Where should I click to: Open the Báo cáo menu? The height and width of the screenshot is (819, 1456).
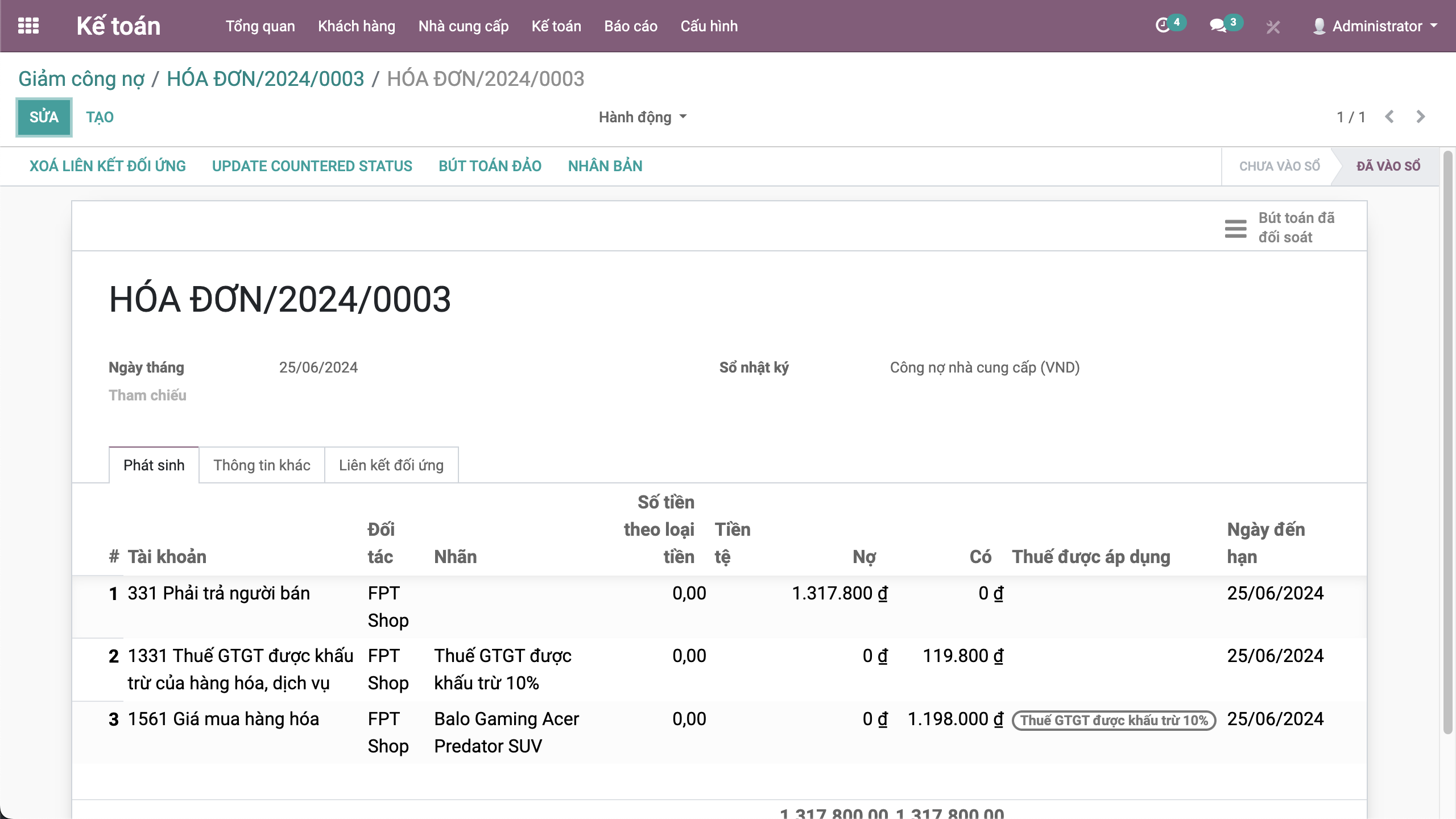[631, 26]
